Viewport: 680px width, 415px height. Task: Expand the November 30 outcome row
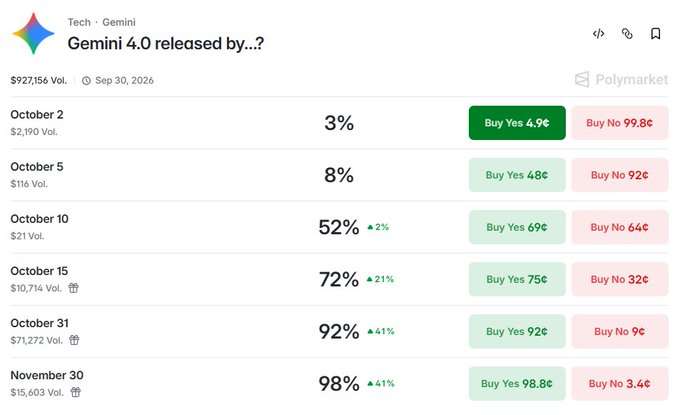pos(339,384)
